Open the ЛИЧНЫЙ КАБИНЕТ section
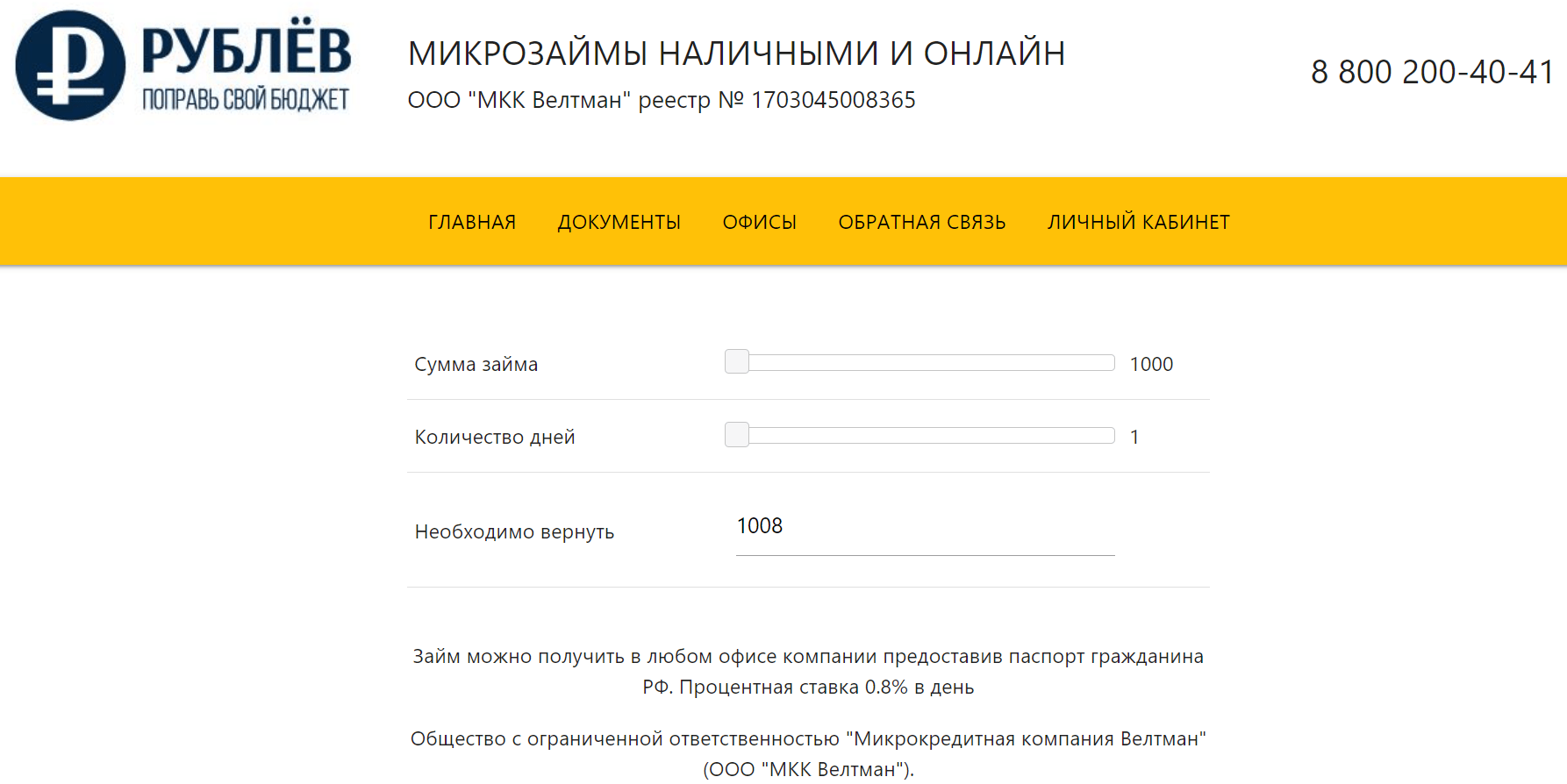The height and width of the screenshot is (784, 1567). (1139, 223)
